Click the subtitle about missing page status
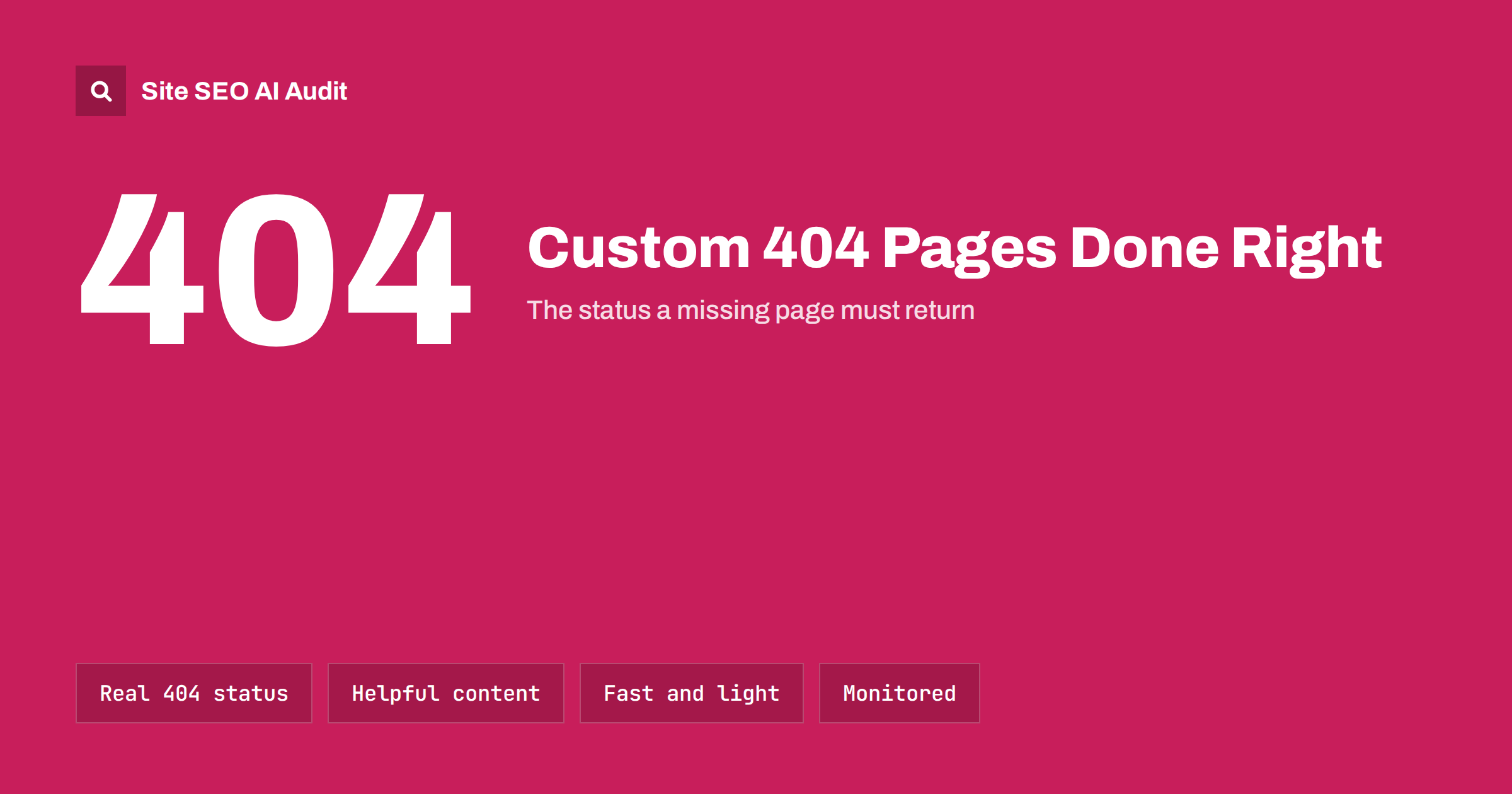This screenshot has width=1512, height=794. pos(751,311)
